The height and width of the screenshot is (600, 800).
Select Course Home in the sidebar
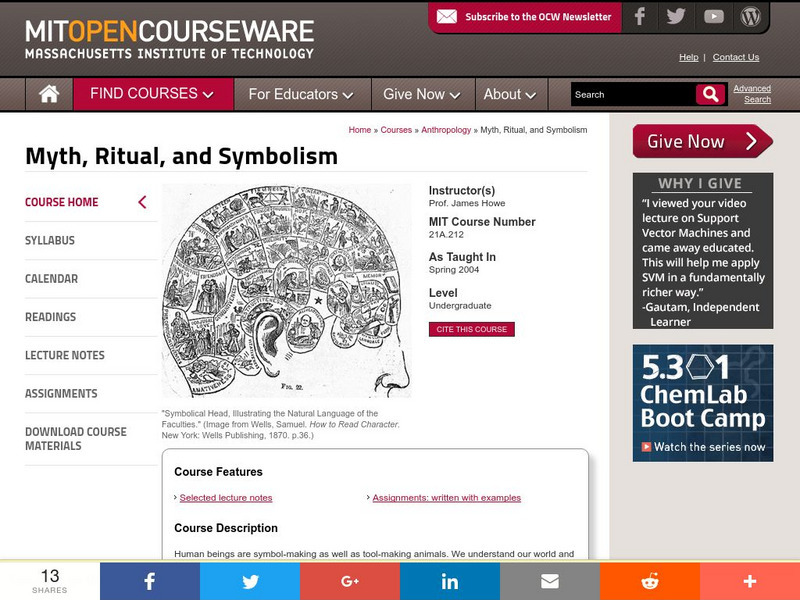[x=62, y=202]
